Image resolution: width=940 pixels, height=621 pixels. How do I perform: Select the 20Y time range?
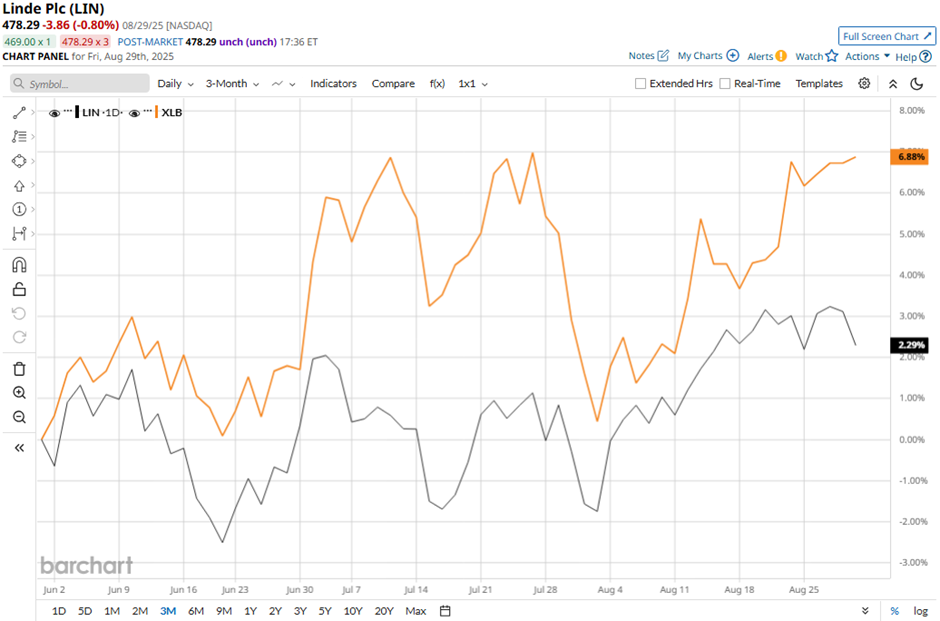(x=384, y=611)
